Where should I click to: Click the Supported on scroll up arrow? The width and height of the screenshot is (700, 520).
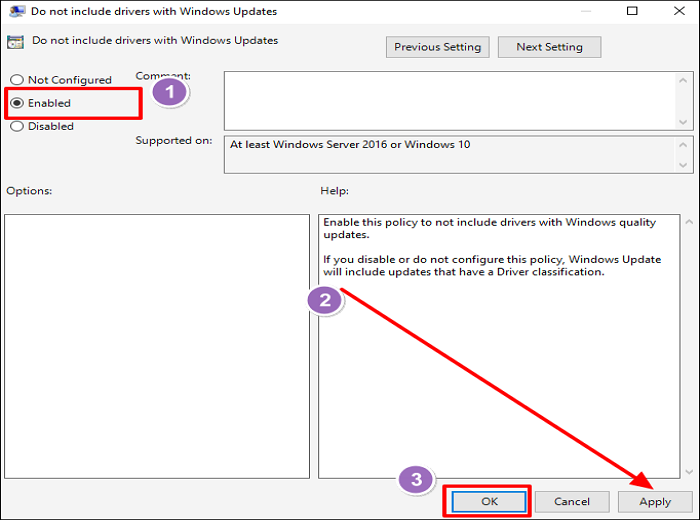[683, 145]
